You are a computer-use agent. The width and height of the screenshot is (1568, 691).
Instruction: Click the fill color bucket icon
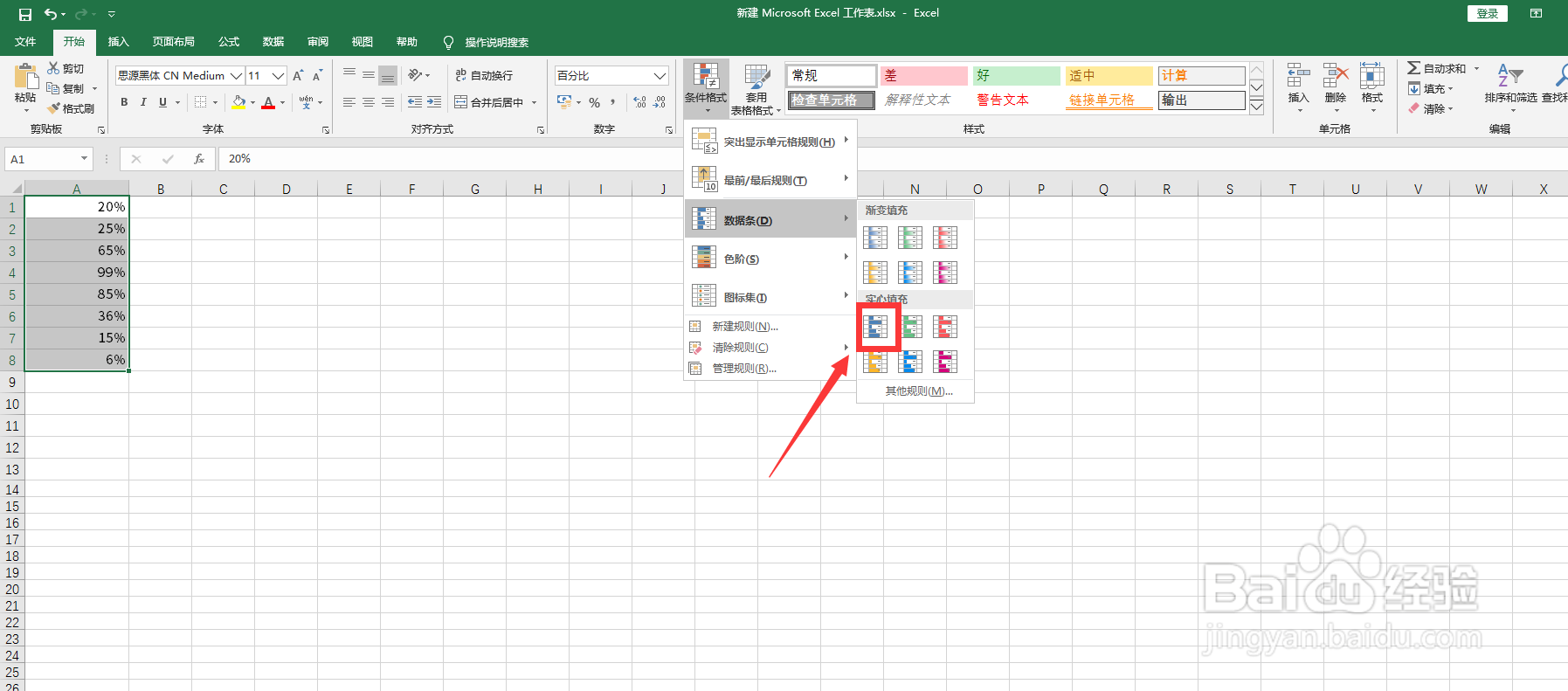coord(238,102)
